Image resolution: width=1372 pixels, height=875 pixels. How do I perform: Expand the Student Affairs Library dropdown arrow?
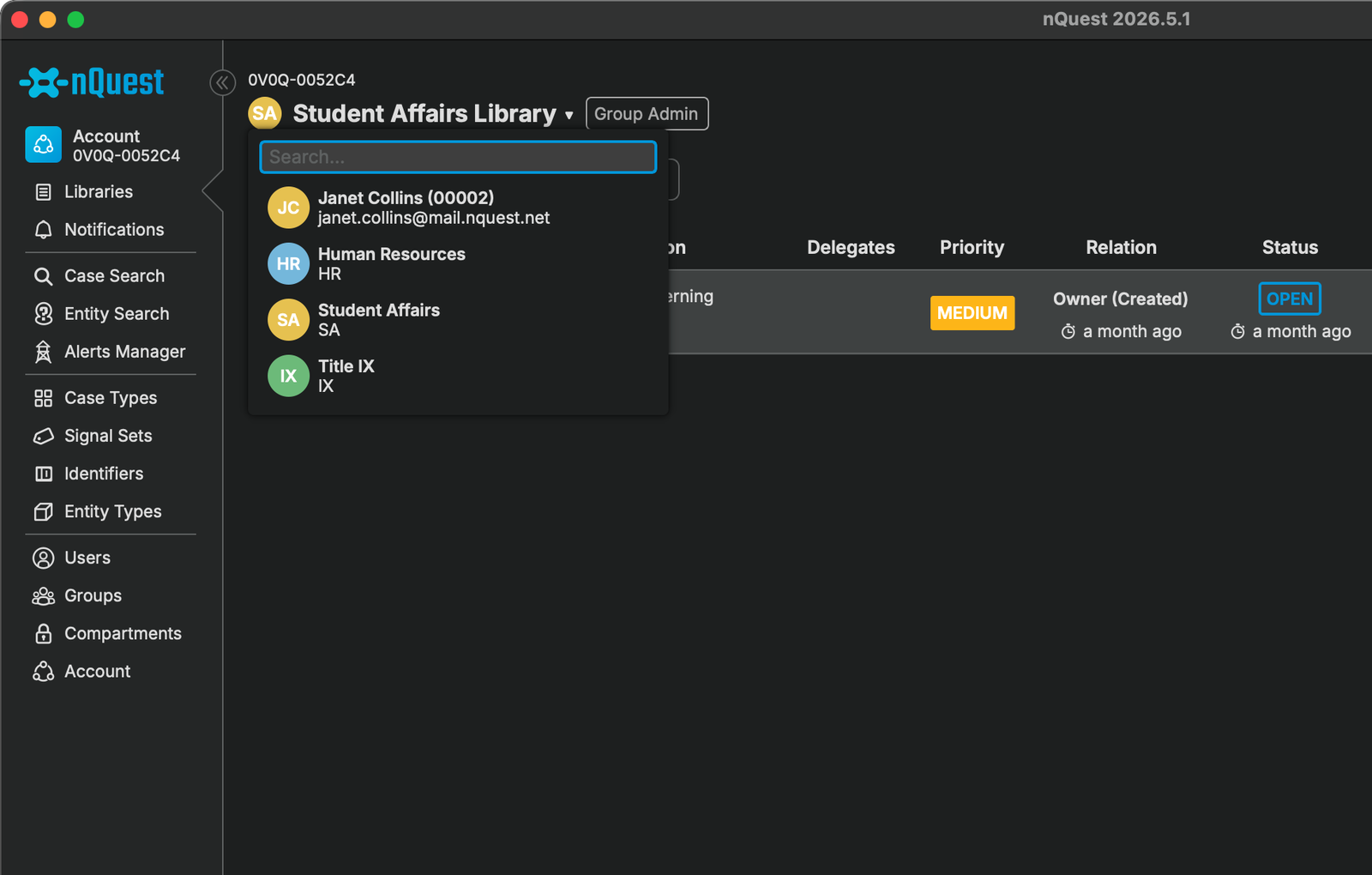point(569,115)
